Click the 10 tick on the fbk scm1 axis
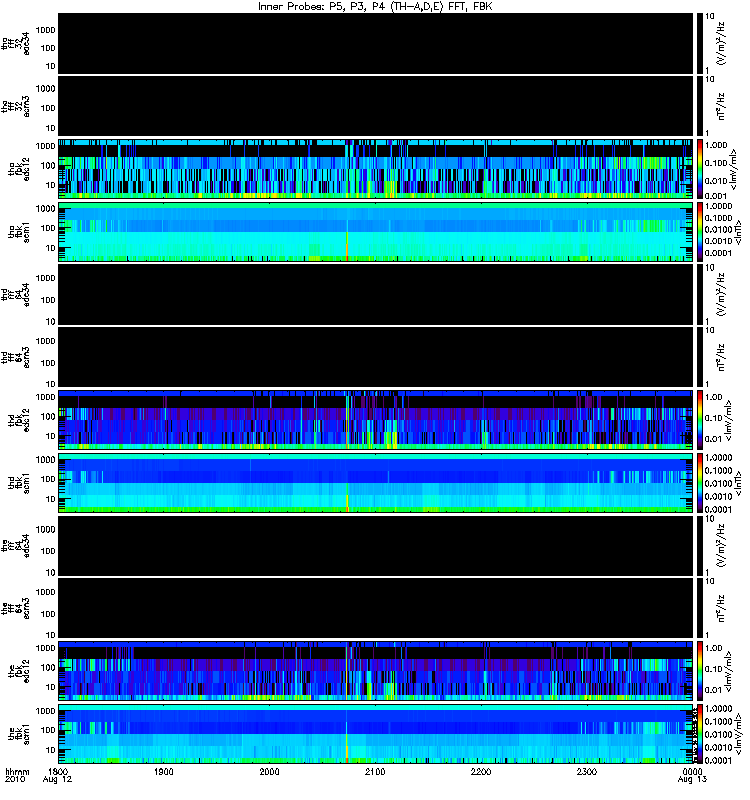 pyautogui.click(x=51, y=750)
